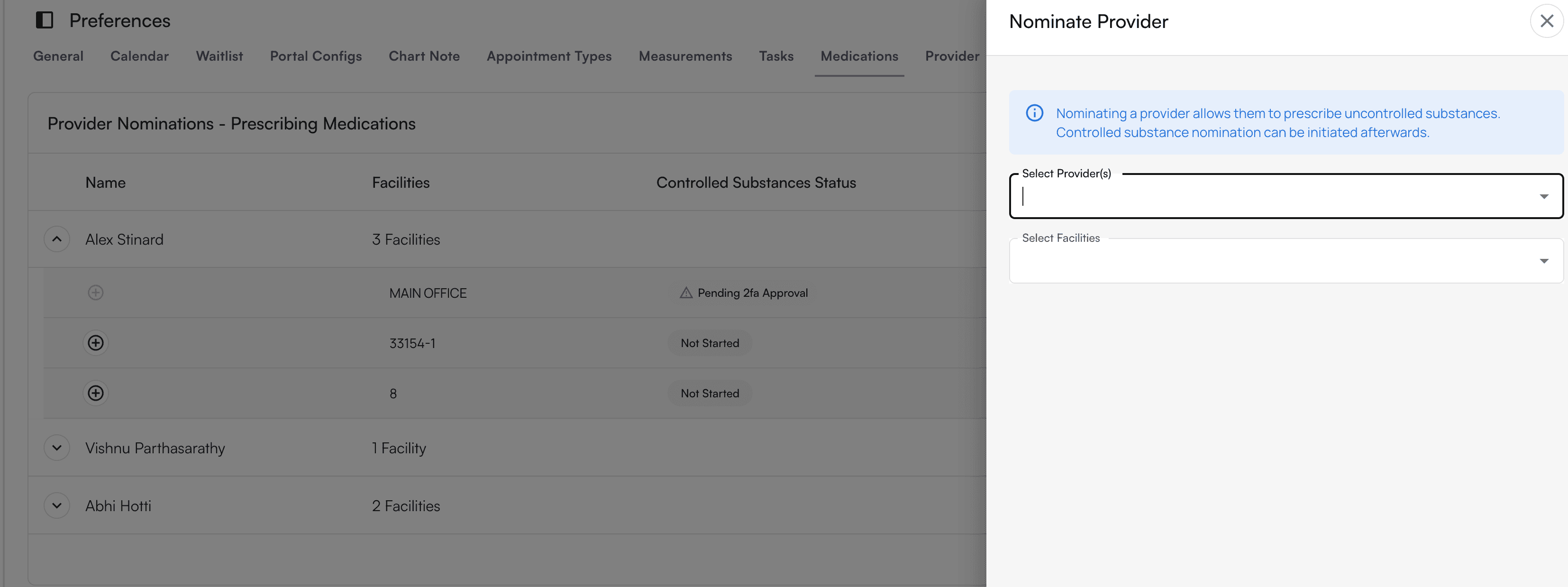
Task: Switch to the Chart Note tab
Action: [x=424, y=56]
